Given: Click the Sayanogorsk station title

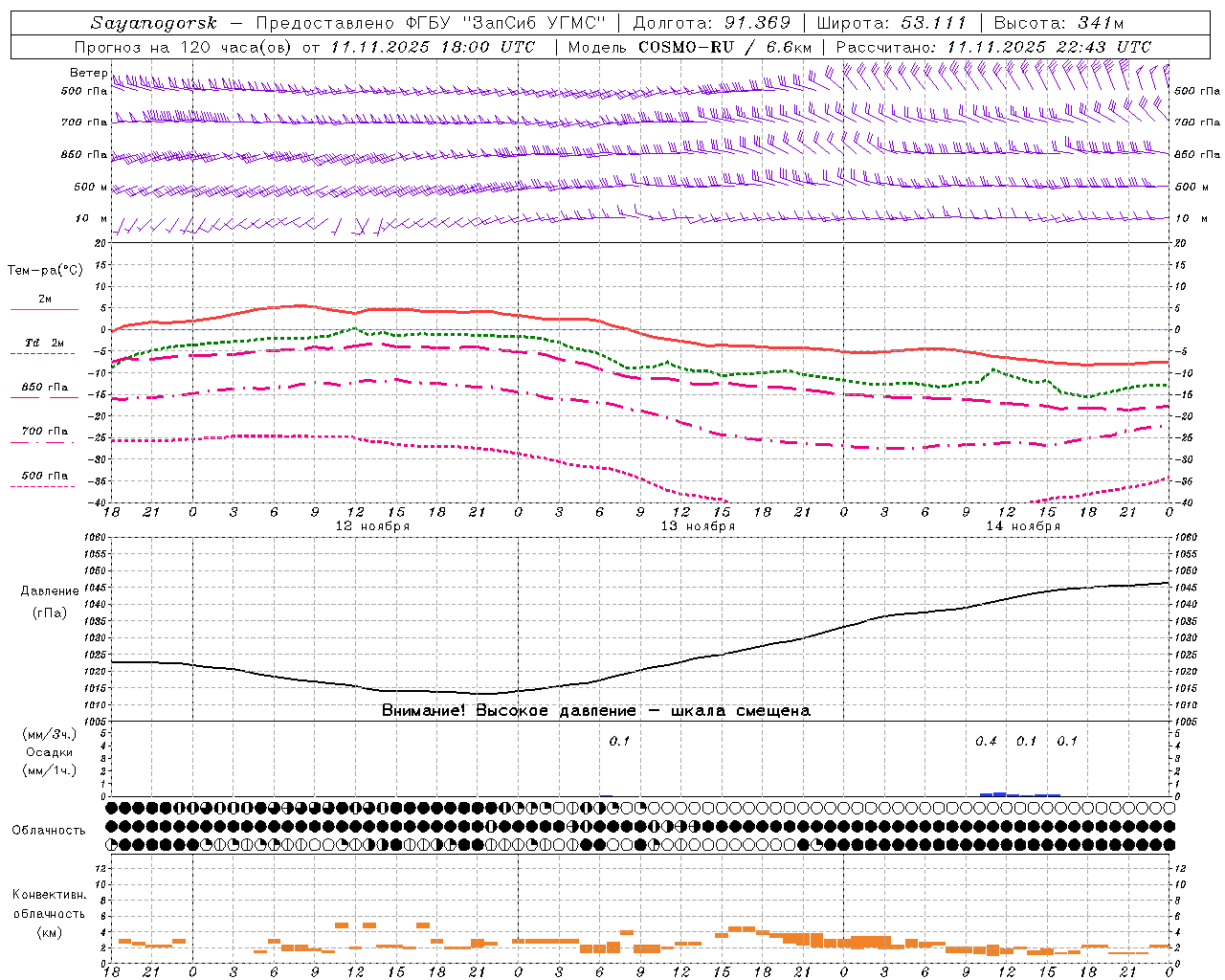Looking at the screenshot, I should click(x=154, y=23).
